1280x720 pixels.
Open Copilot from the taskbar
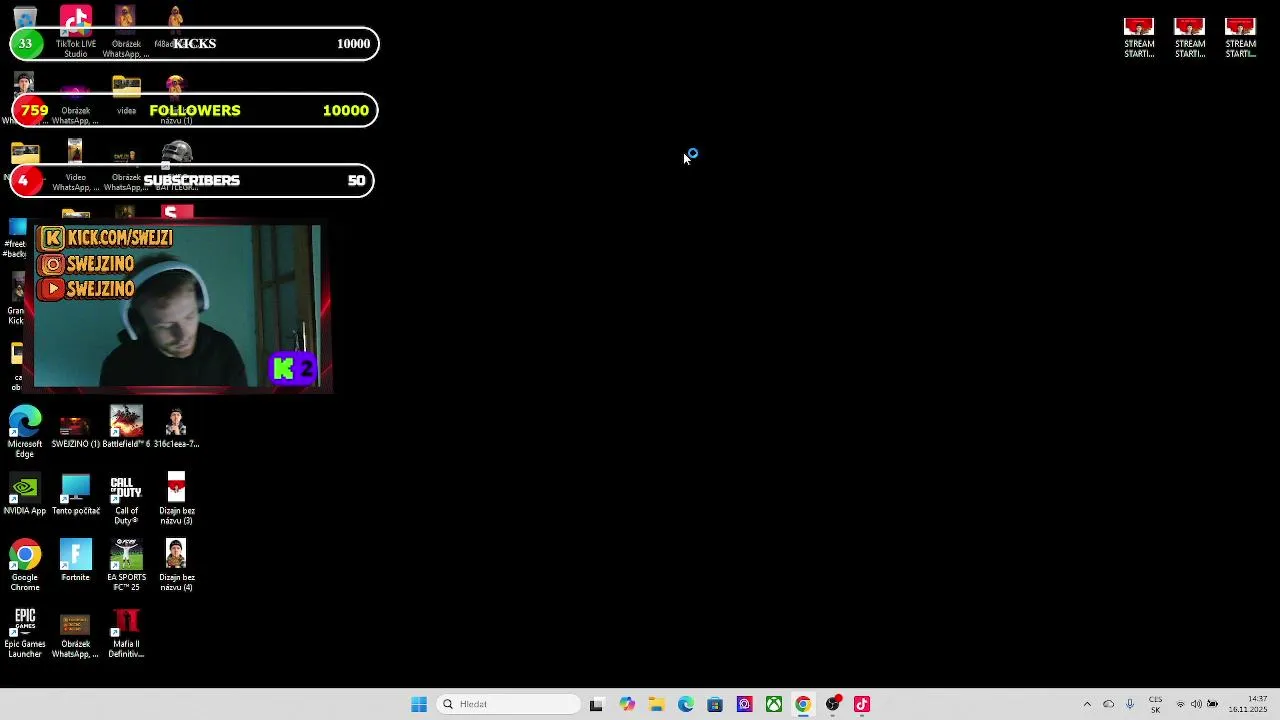pos(626,704)
